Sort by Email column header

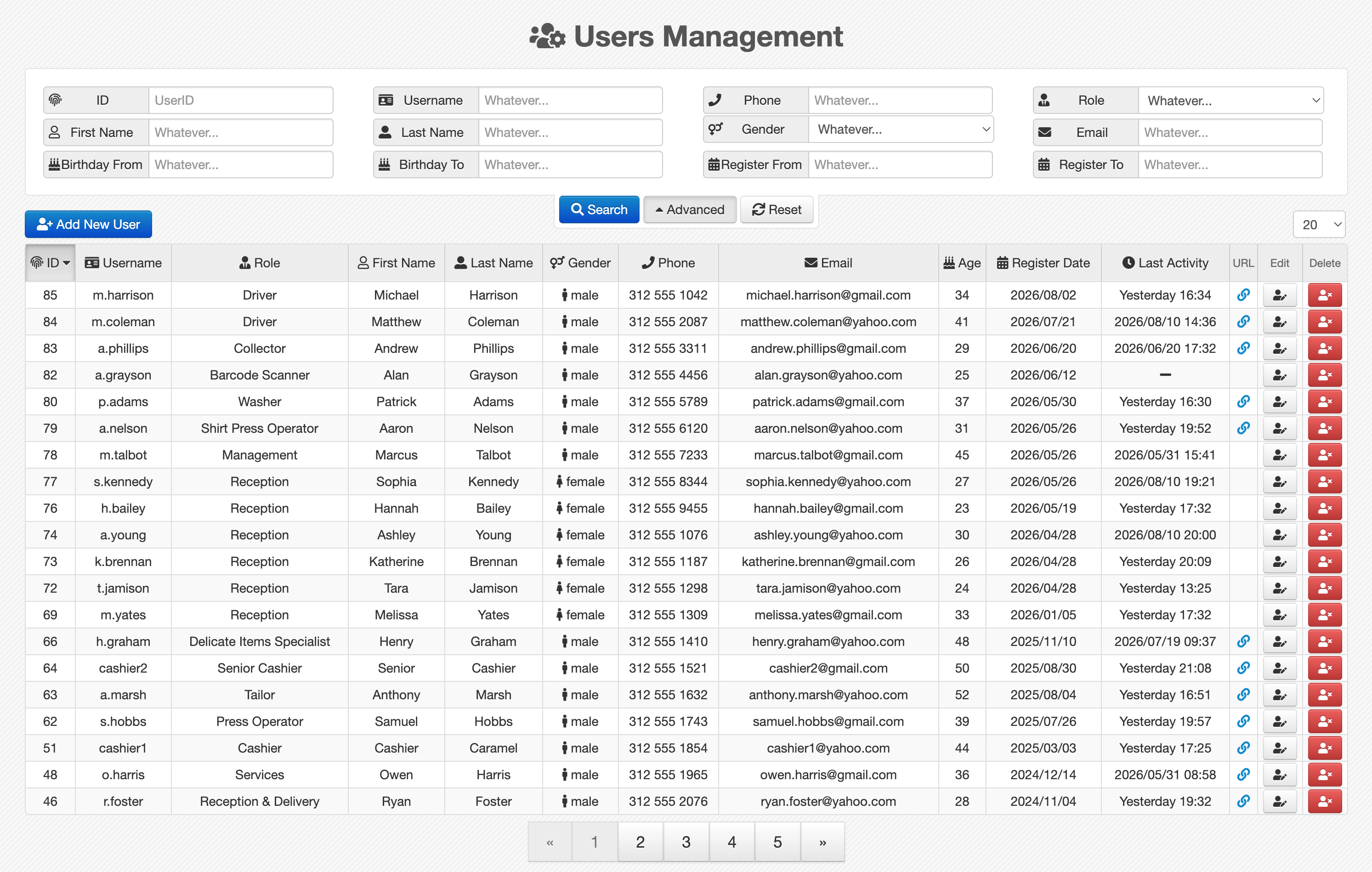828,263
